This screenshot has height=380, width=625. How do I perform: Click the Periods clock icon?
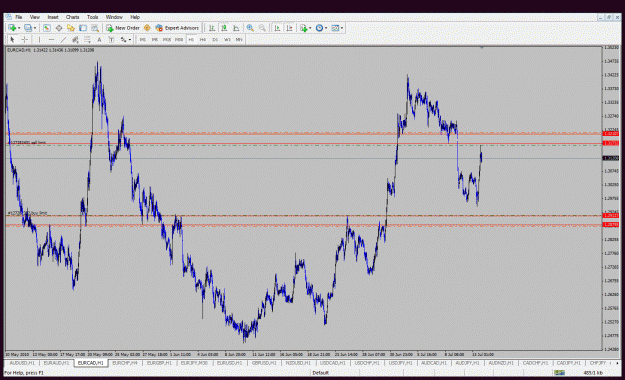click(x=319, y=28)
